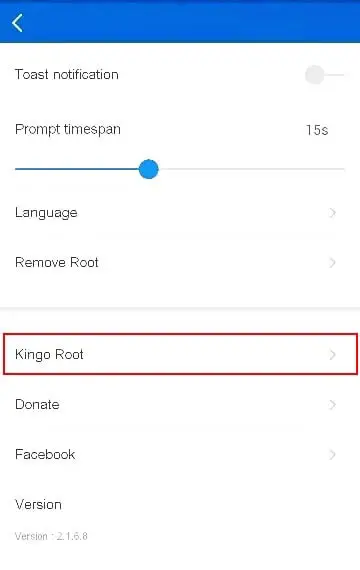Click the unfilled part of timespan slider
The height and width of the screenshot is (570, 360).
tap(251, 169)
